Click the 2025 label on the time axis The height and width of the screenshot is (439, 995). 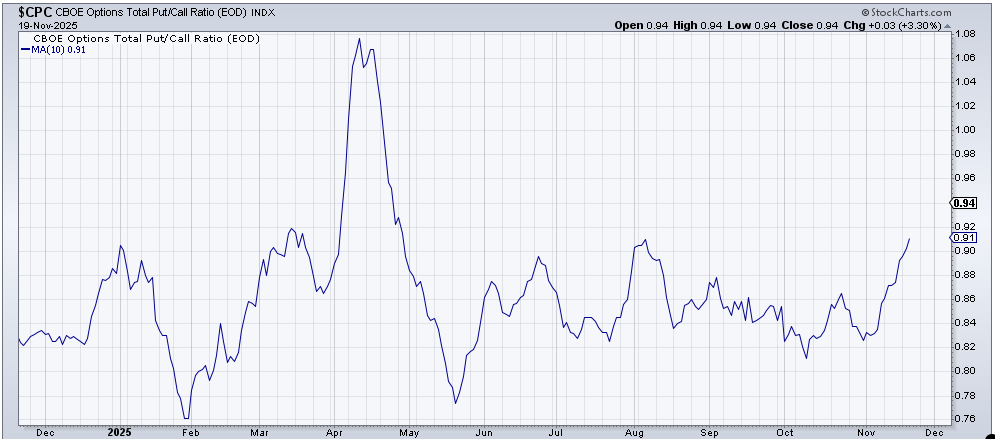(121, 433)
